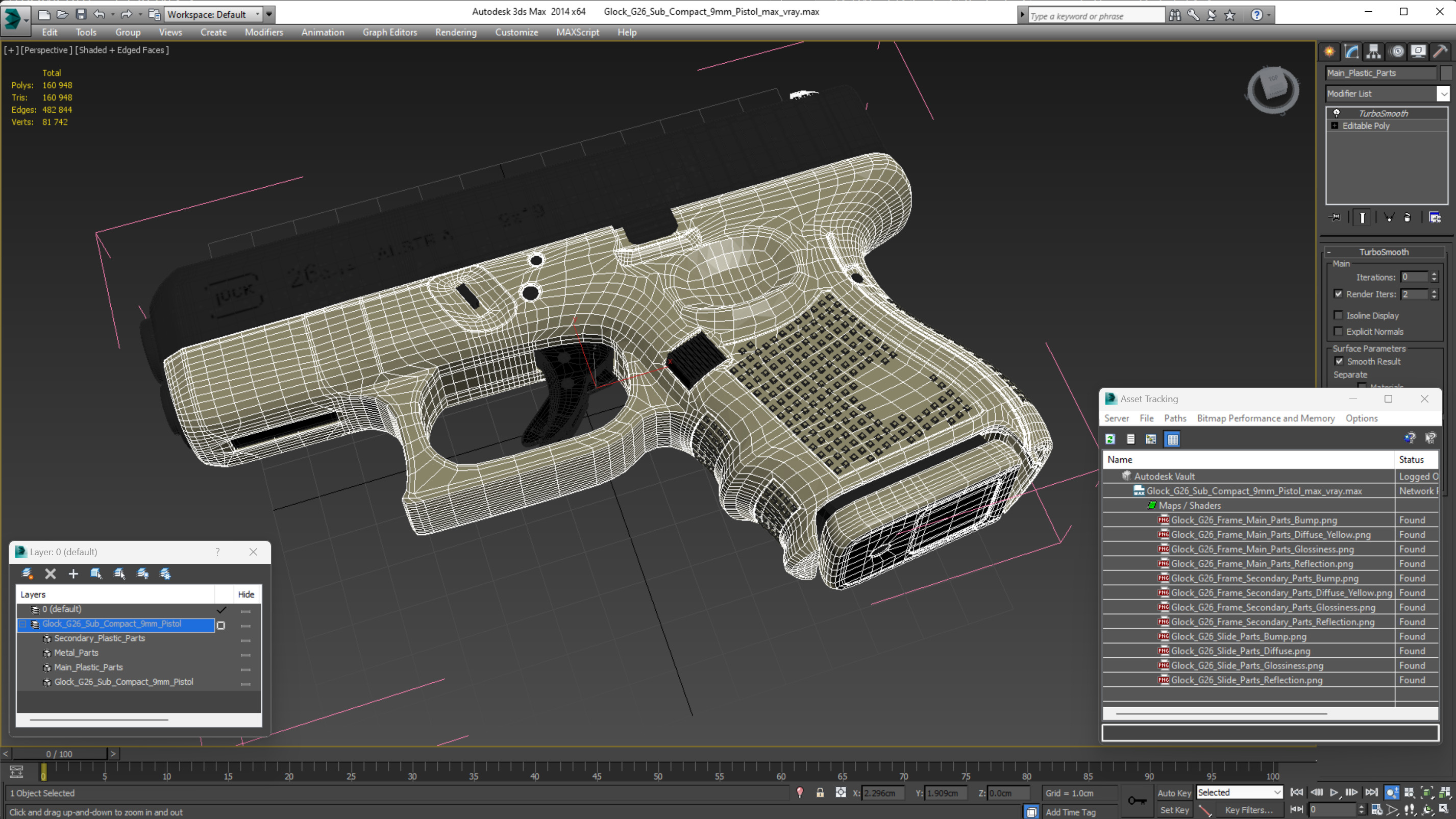The image size is (1456, 819).
Task: Click the Layer dialog horizontal scrollbar
Action: (x=99, y=719)
